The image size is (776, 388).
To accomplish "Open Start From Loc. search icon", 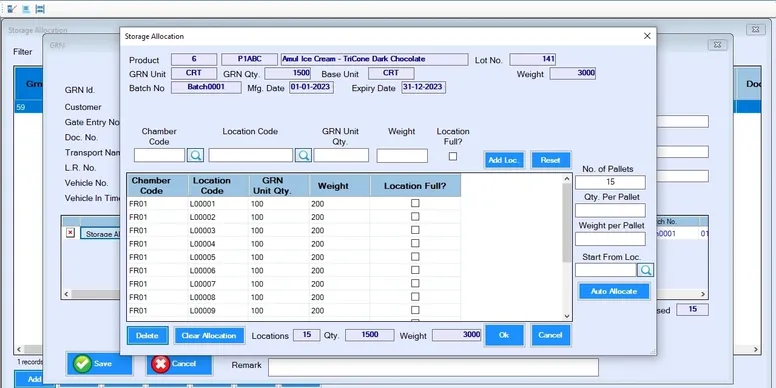I will click(645, 270).
